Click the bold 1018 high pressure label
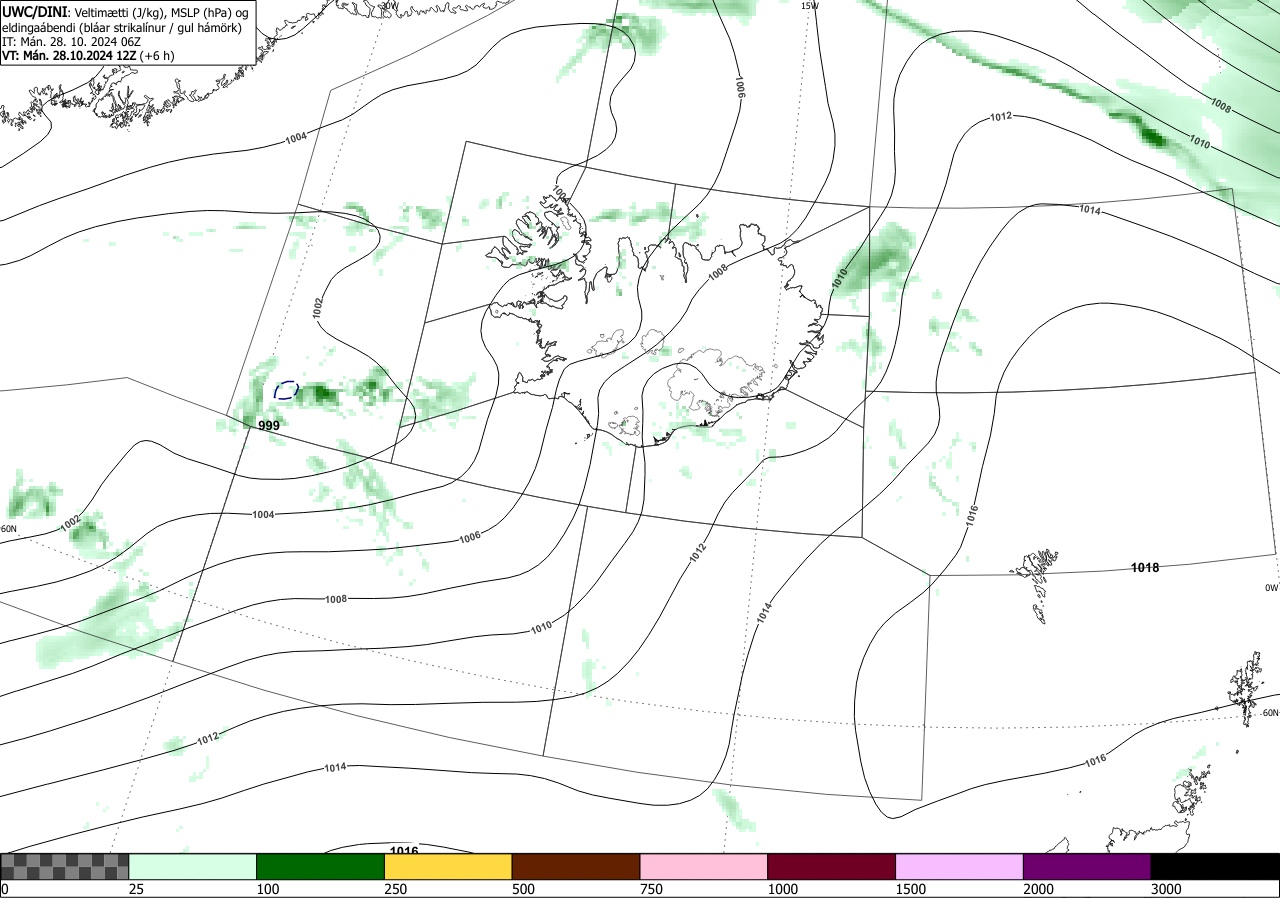The image size is (1280, 898). tap(1145, 568)
